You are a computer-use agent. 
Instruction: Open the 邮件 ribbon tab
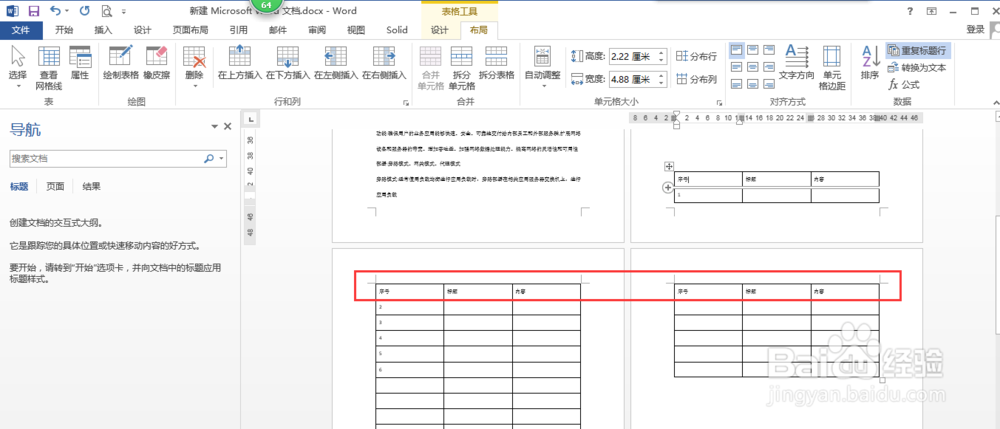click(x=278, y=30)
